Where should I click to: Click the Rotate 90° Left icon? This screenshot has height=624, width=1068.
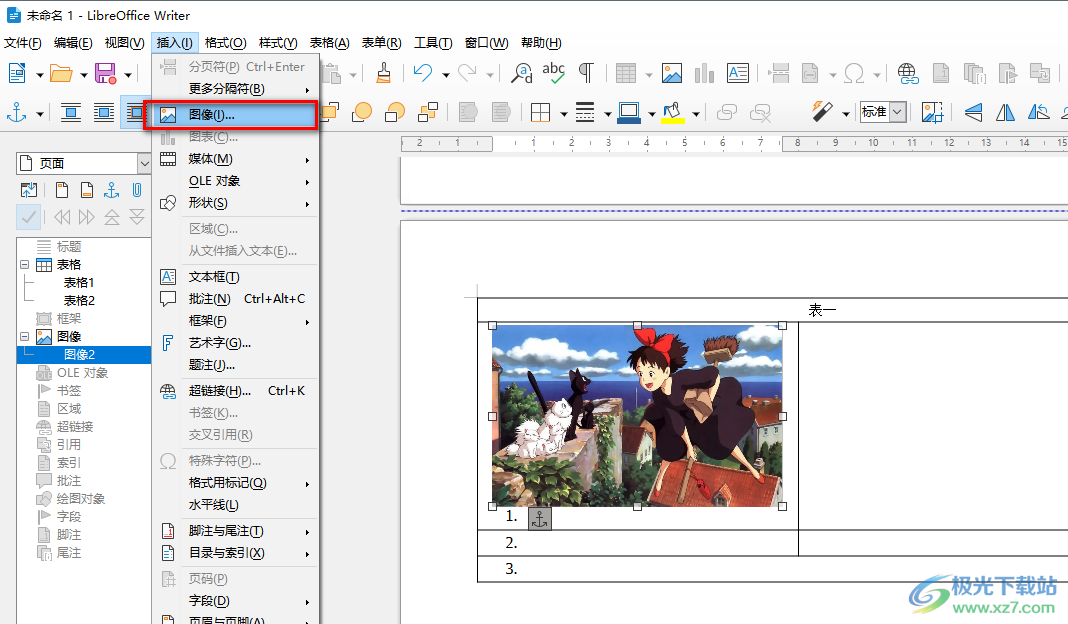(1038, 112)
